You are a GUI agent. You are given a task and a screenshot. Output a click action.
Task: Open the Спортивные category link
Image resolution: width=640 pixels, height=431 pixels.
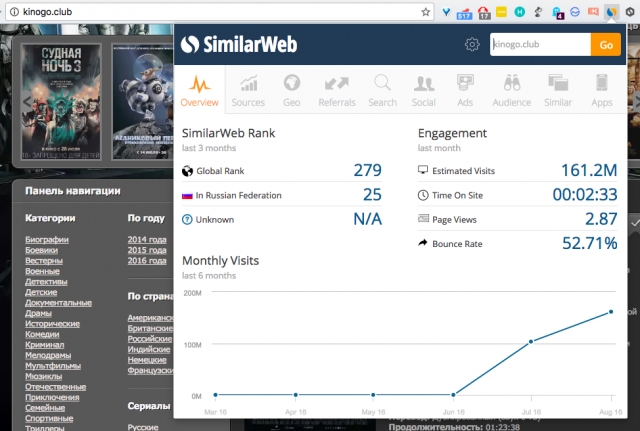[49, 418]
